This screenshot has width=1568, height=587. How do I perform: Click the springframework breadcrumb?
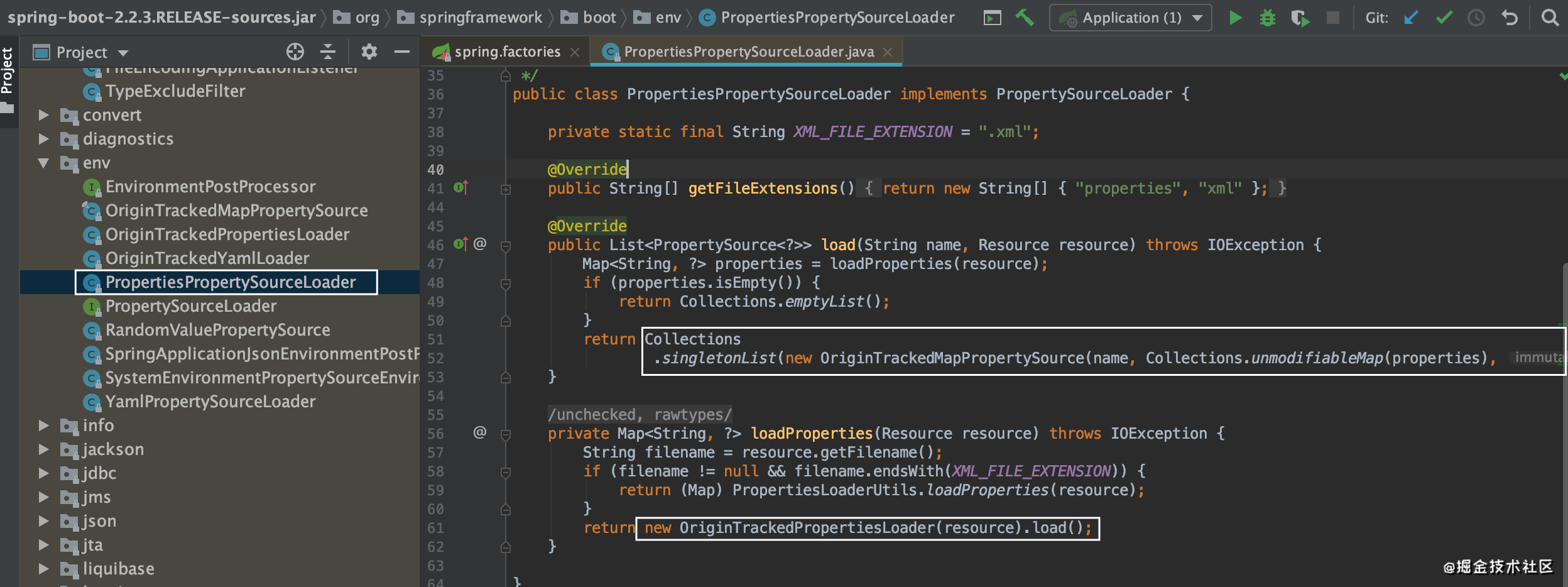(470, 18)
